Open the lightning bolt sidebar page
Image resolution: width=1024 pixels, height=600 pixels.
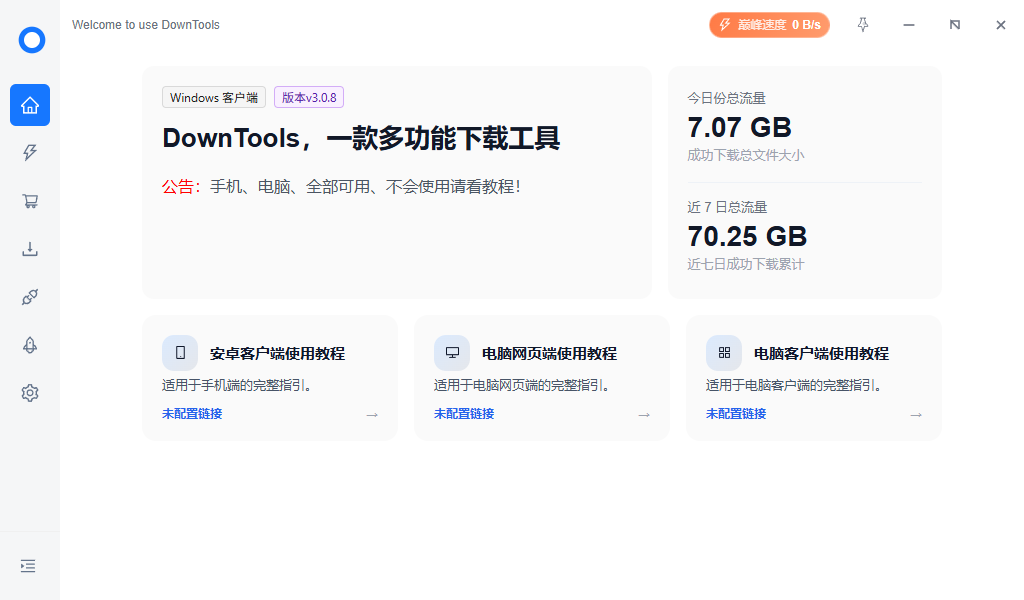pos(30,153)
